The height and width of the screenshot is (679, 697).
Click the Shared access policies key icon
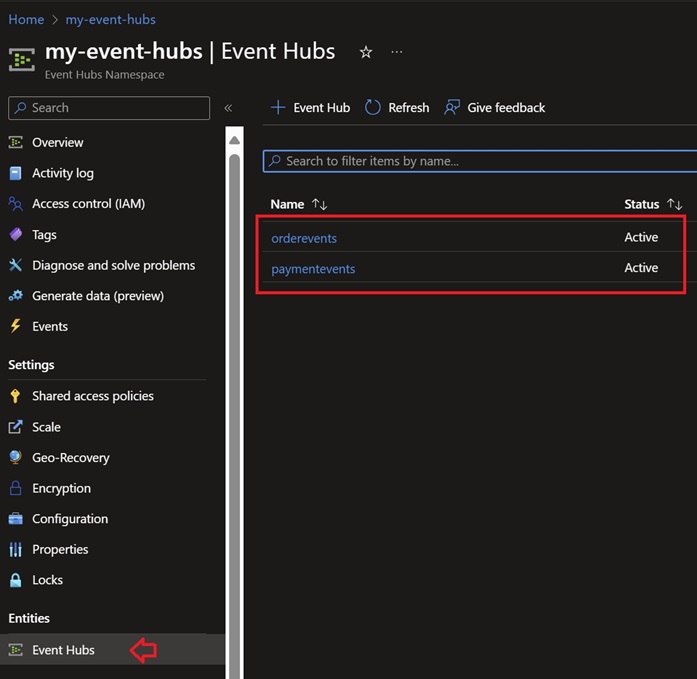16,396
